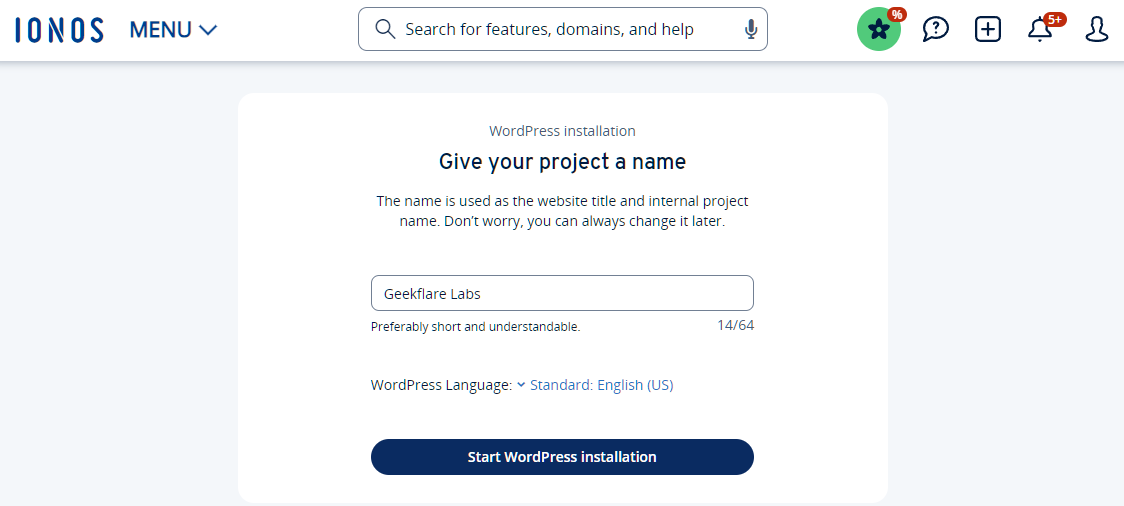
Task: Click the 'WordPress Language:' label
Action: tap(442, 385)
